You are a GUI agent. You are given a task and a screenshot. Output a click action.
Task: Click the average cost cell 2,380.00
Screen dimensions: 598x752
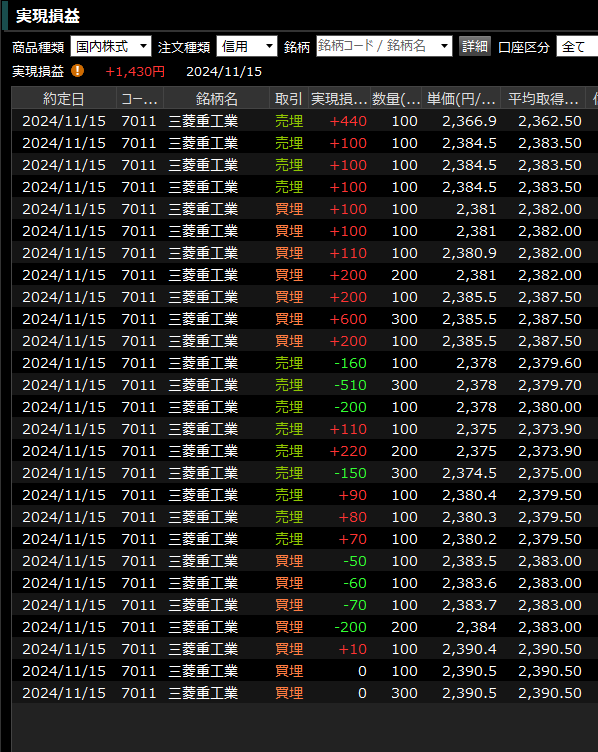coord(550,407)
